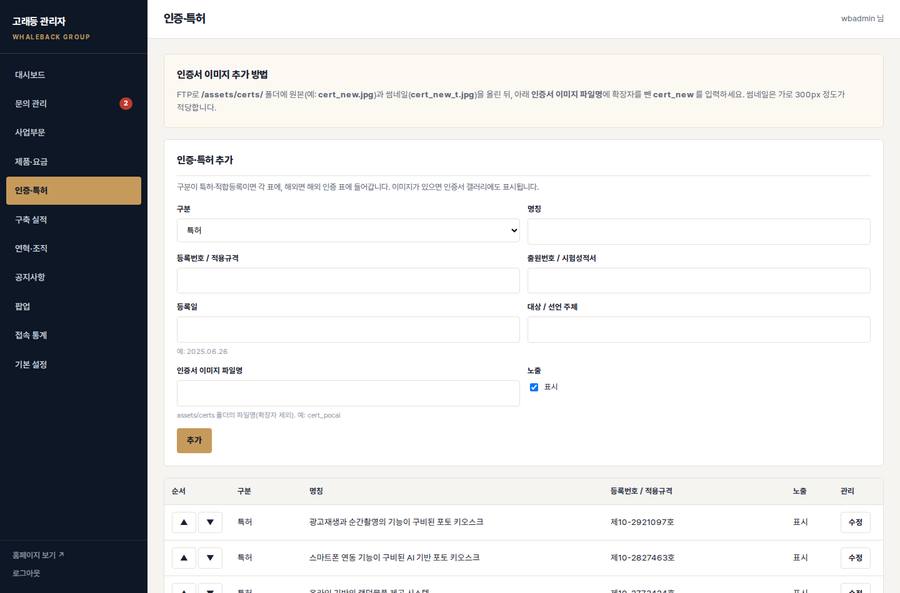Open 제품·요금 page
Viewport: 900px width, 593px height.
(x=73, y=161)
